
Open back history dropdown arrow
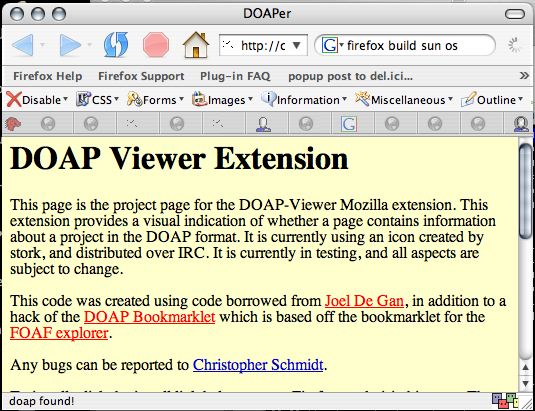click(x=43, y=45)
